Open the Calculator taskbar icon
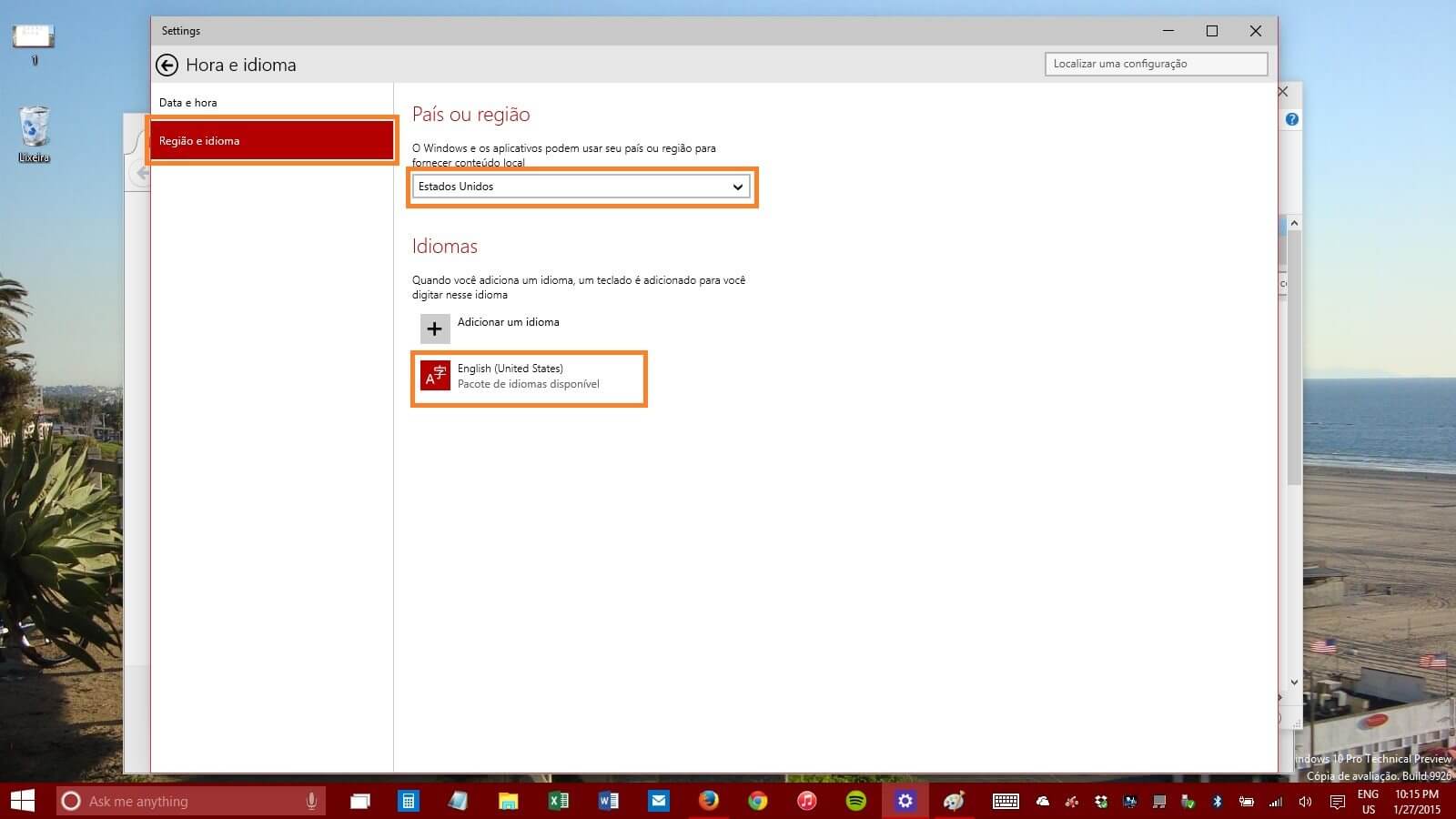 409,801
